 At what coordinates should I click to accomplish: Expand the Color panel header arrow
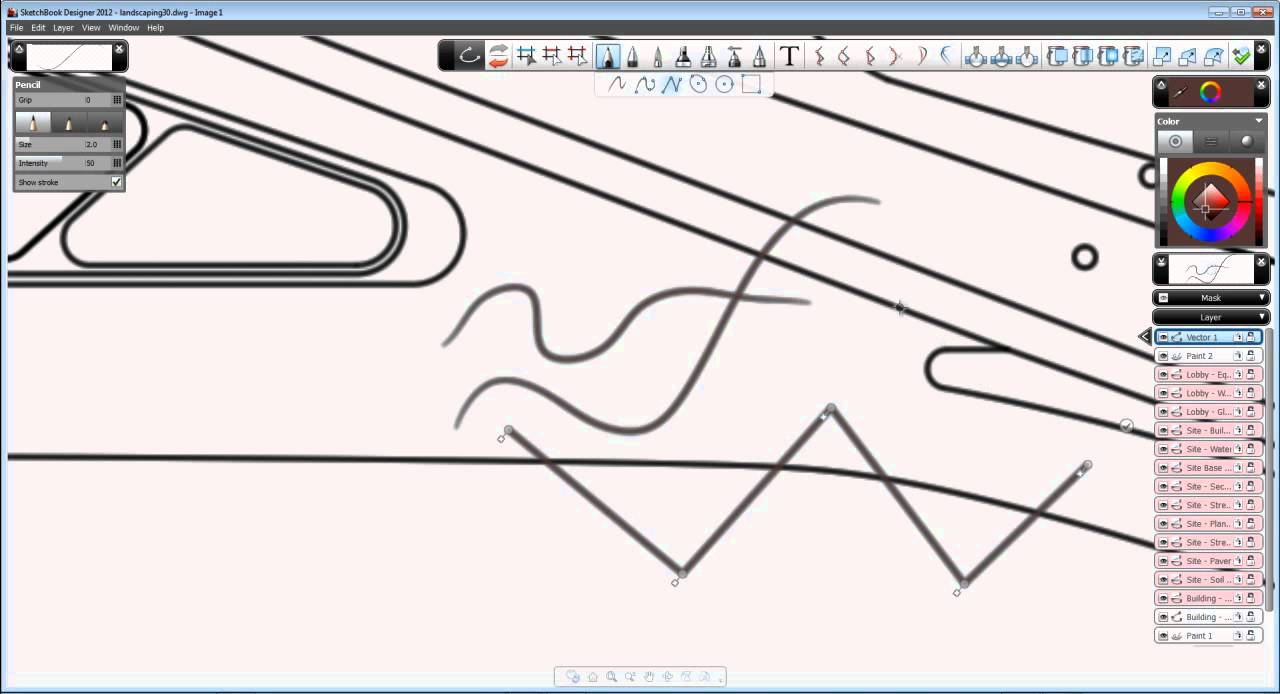coord(1258,121)
